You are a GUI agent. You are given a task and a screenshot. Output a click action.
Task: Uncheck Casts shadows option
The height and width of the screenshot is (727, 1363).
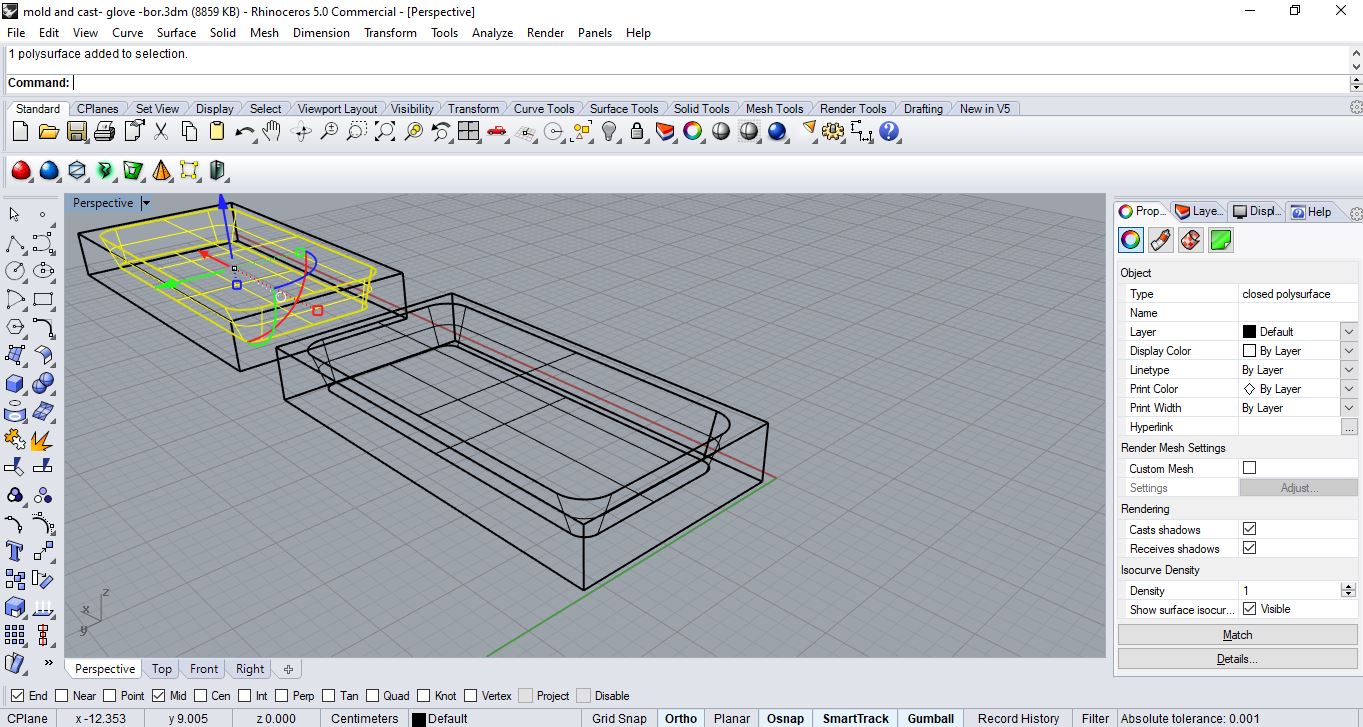[x=1249, y=529]
